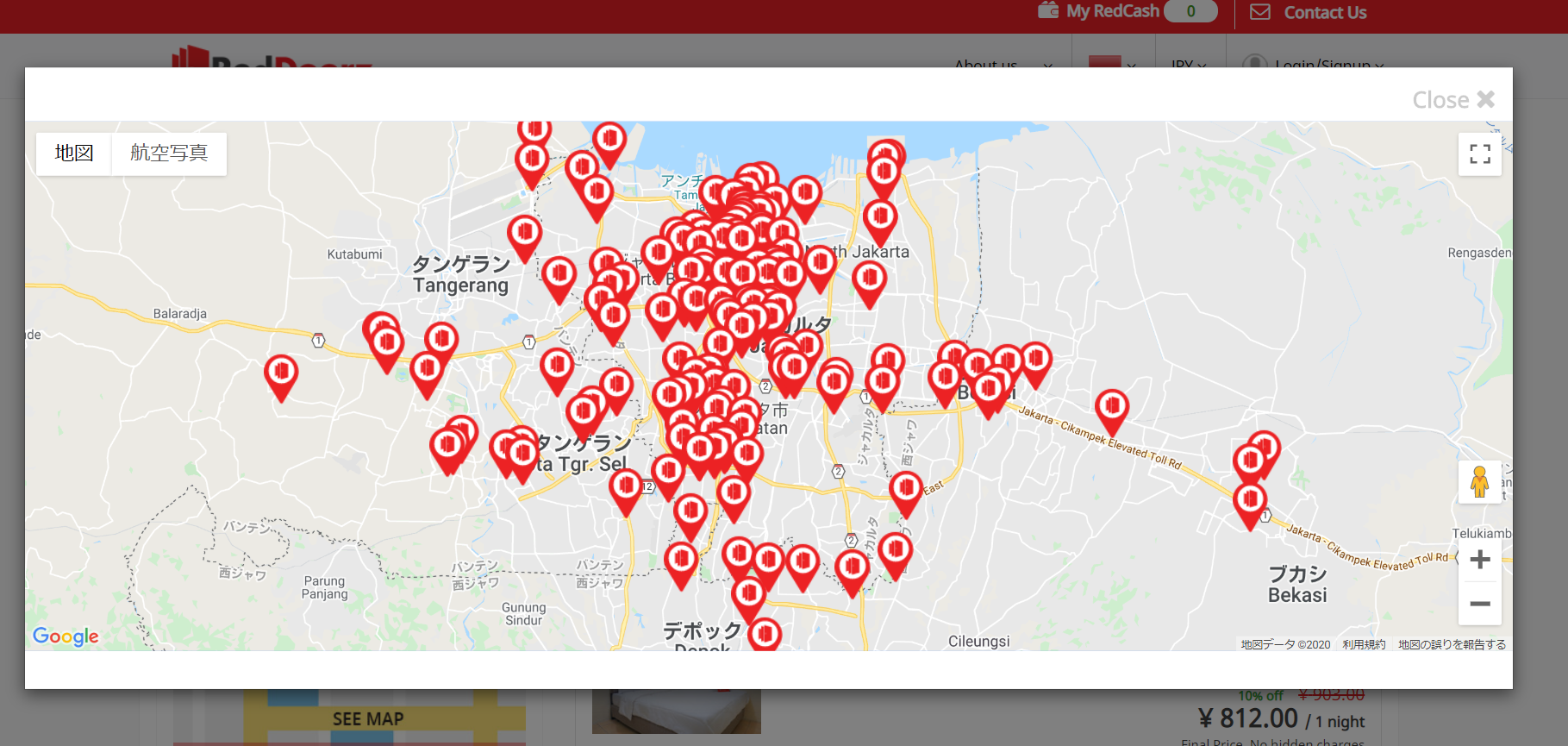Viewport: 1568px width, 746px height.
Task: Click the Bekasi label on the map
Action: [1297, 585]
